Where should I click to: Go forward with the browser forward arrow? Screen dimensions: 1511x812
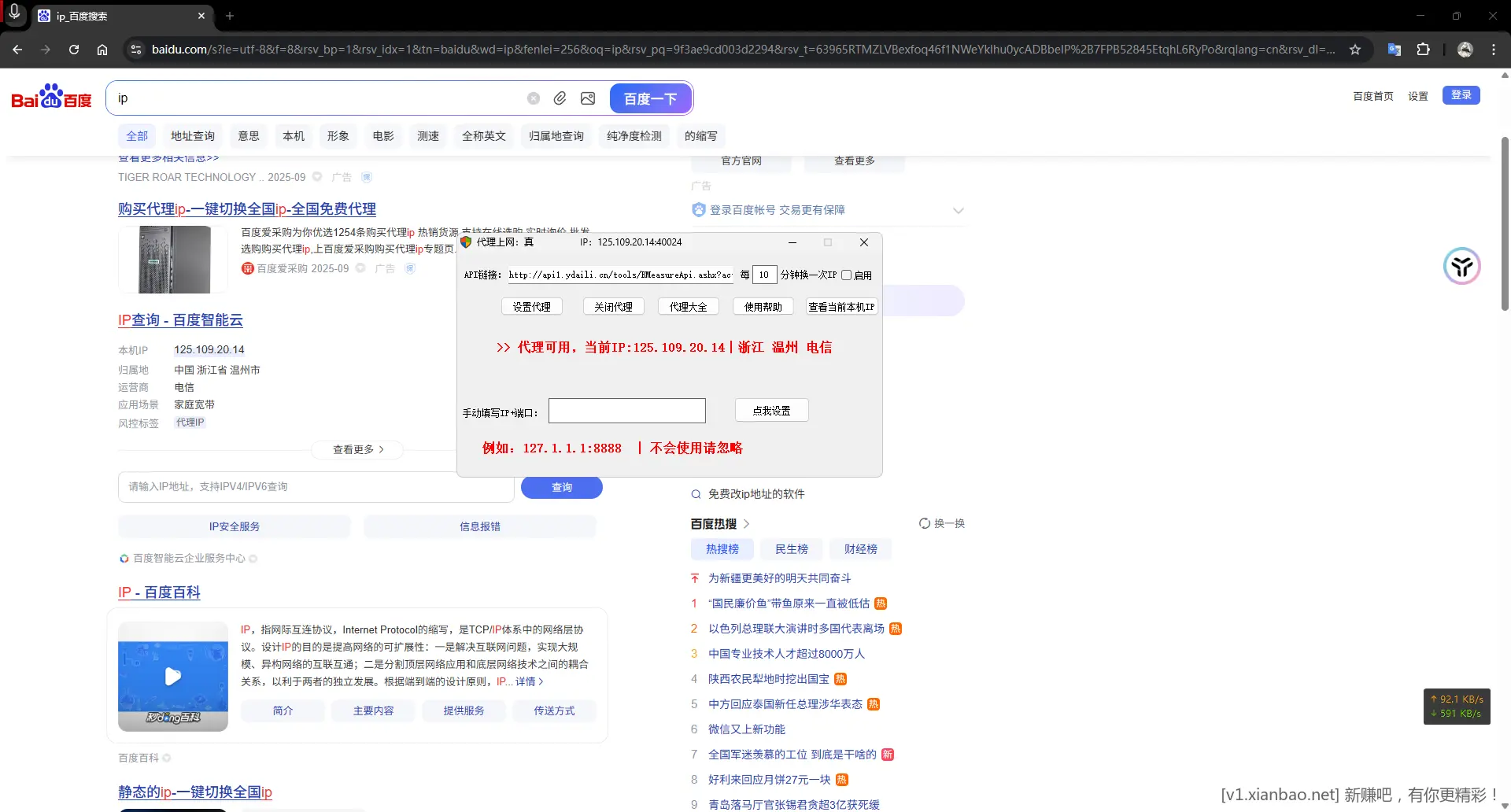pos(46,49)
